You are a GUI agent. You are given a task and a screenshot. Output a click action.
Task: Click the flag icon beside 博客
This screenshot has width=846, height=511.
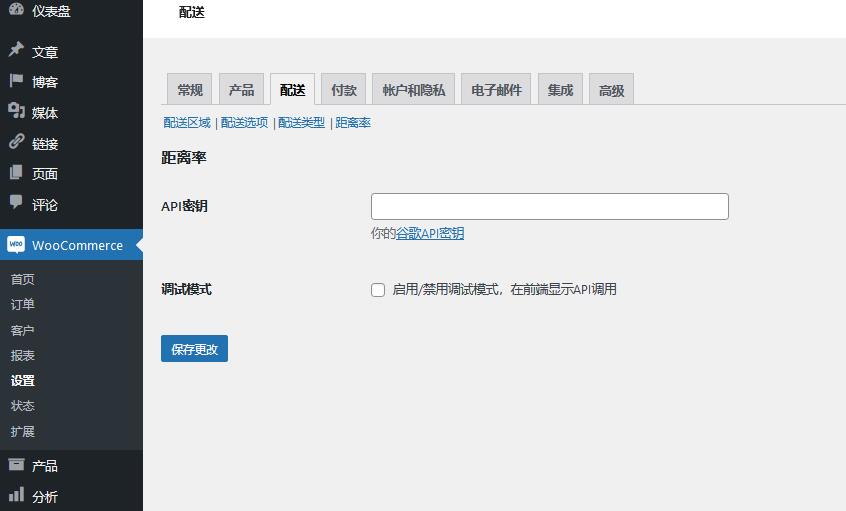(16, 81)
